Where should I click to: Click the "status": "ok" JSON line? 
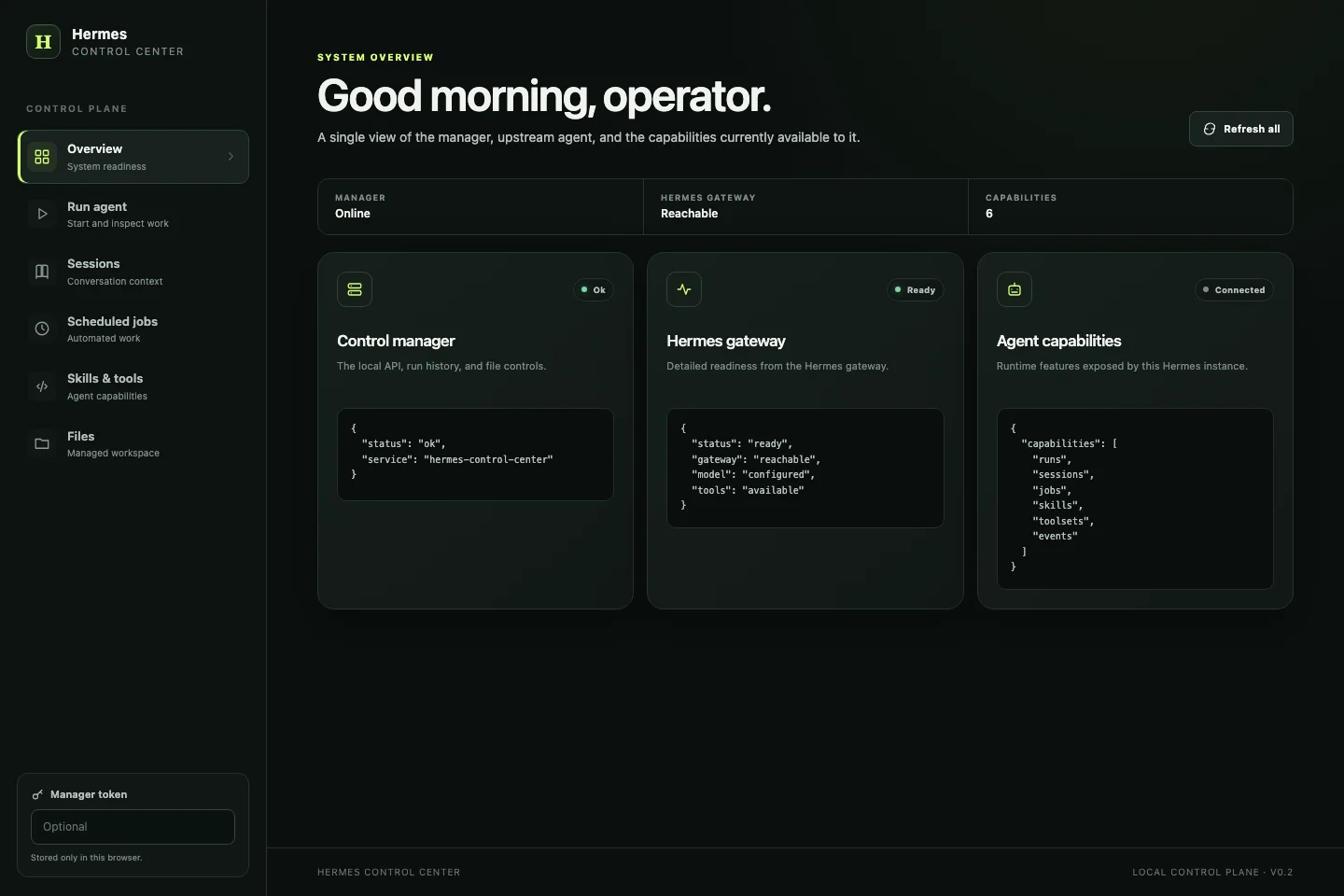coord(403,443)
